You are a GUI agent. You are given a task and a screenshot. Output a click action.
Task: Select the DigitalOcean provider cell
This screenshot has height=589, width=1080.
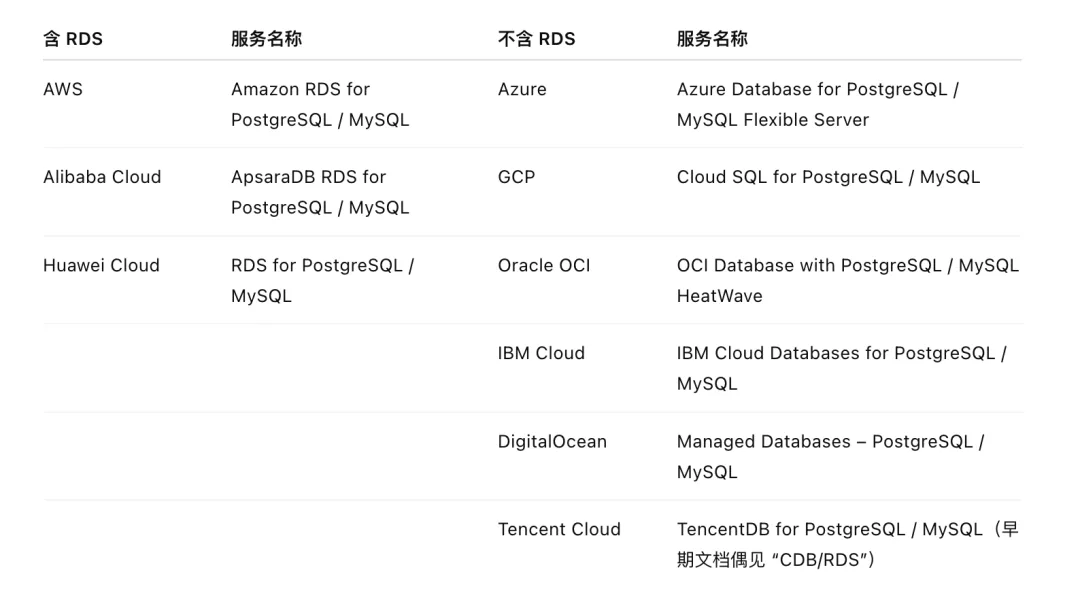tap(552, 442)
